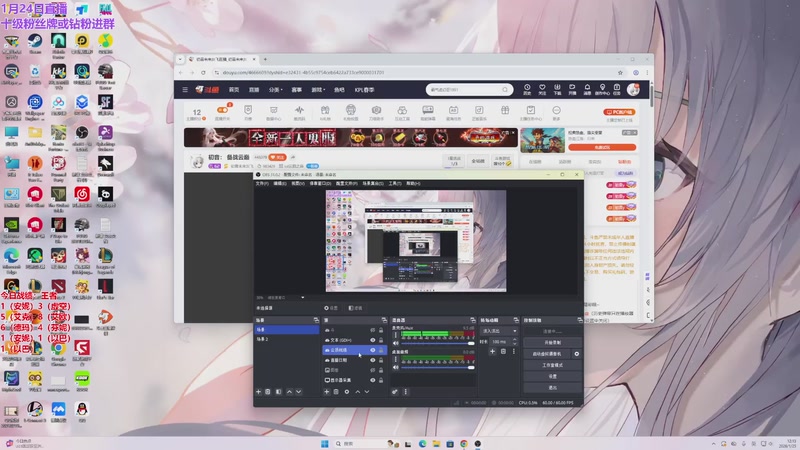The height and width of the screenshot is (450, 800).
Task: Adjust 麦克风/Aux volume slider
Action: pos(438,343)
